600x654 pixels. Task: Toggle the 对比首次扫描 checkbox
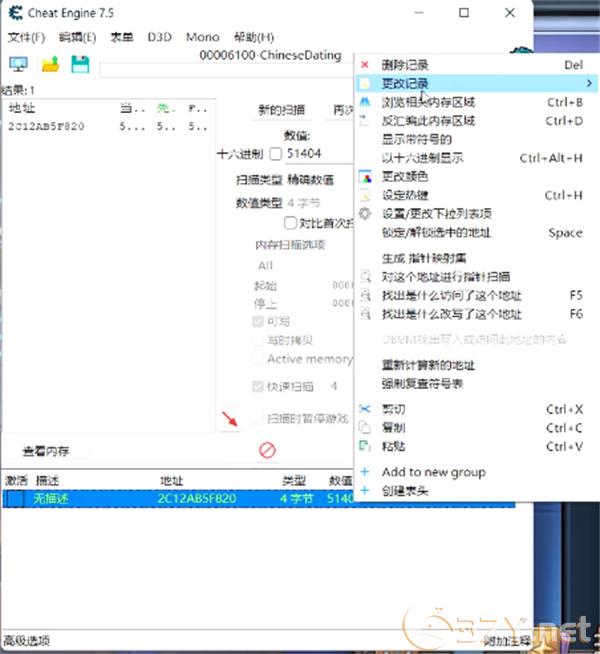[x=290, y=223]
